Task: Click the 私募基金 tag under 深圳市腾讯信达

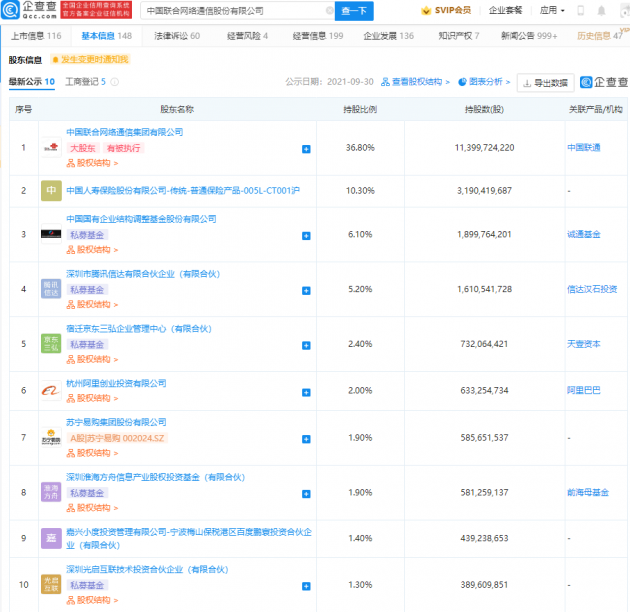Action: [x=87, y=290]
